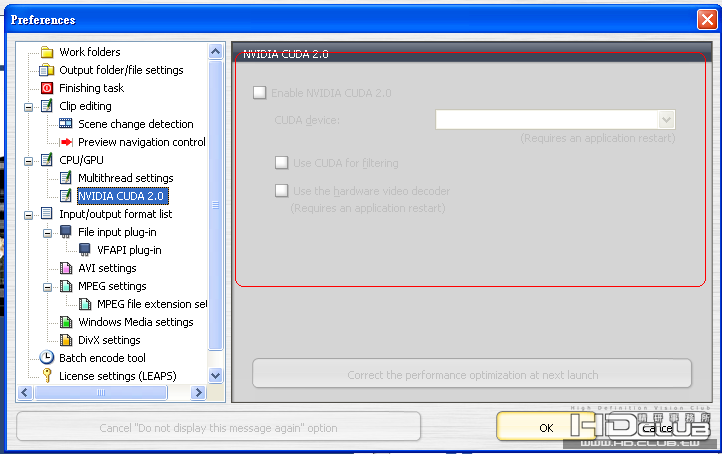Screen dimensions: 722x454
Task: Click the Input/output format list icon
Action: coord(47,213)
